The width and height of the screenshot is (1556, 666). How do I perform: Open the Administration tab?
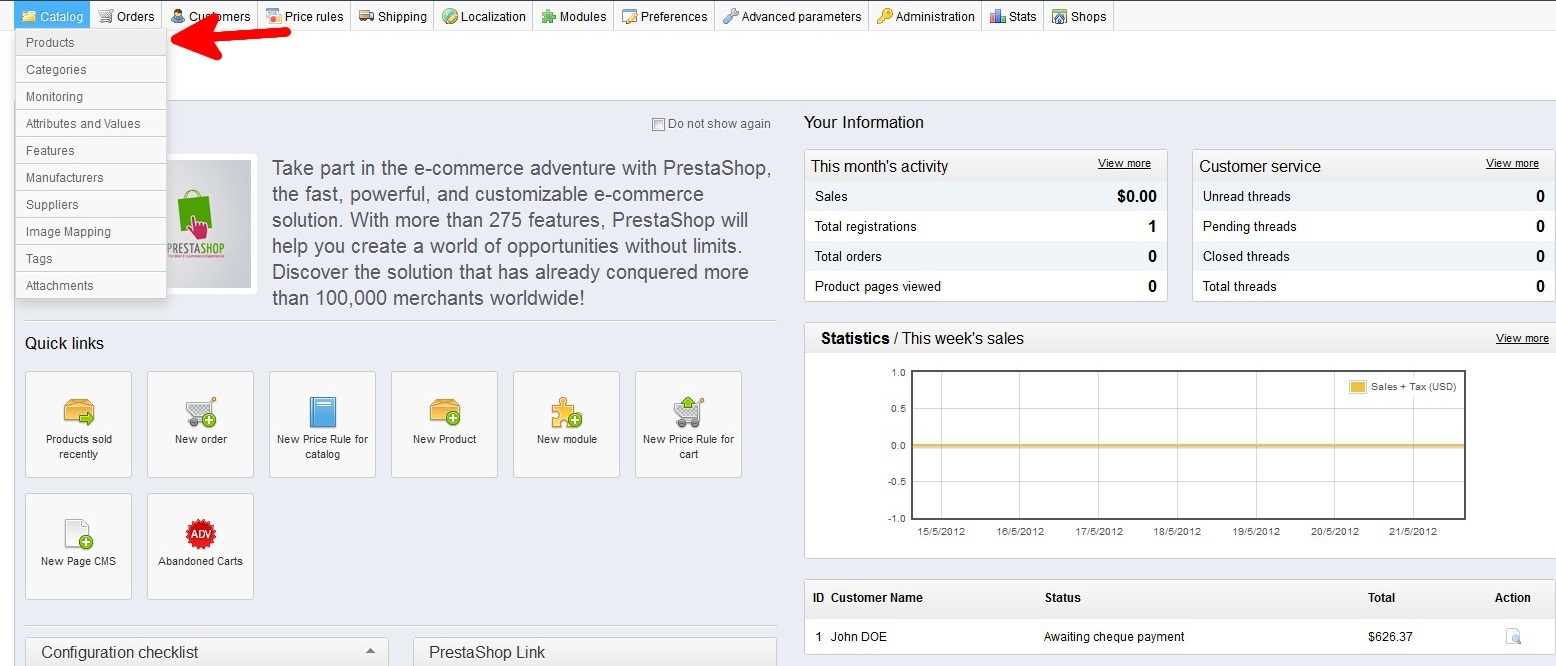click(x=925, y=16)
